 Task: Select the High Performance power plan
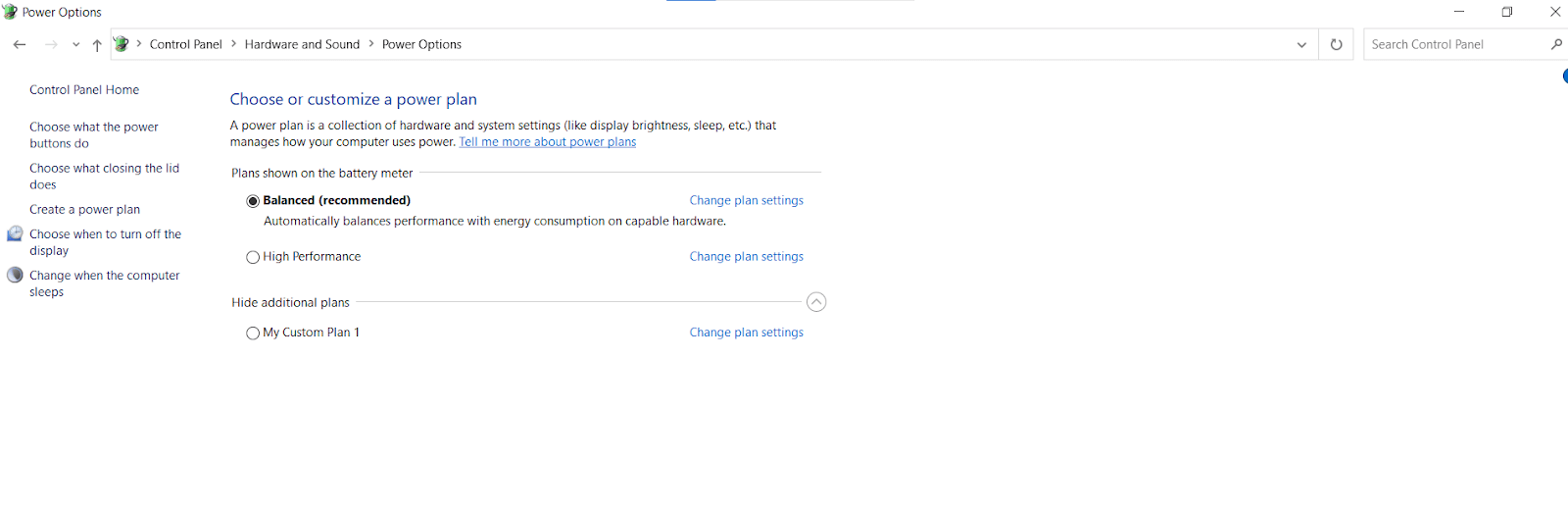tap(253, 257)
